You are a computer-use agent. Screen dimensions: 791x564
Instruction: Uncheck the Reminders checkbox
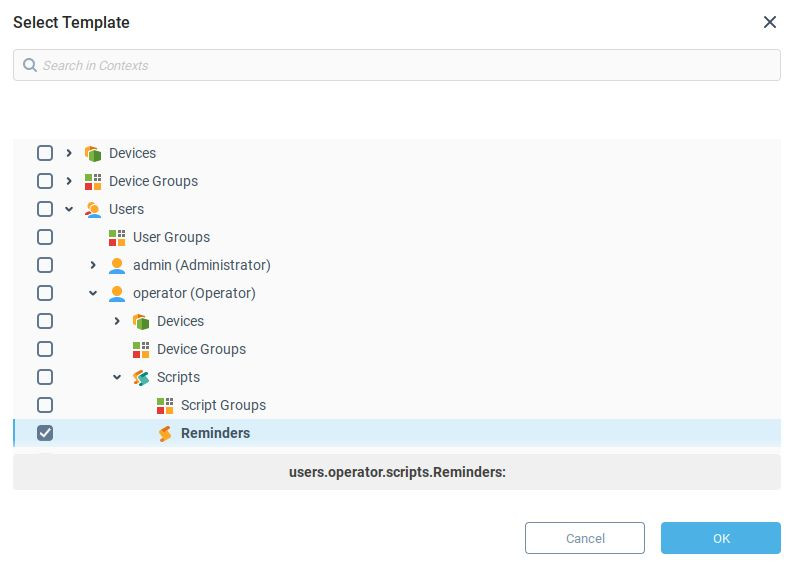45,433
